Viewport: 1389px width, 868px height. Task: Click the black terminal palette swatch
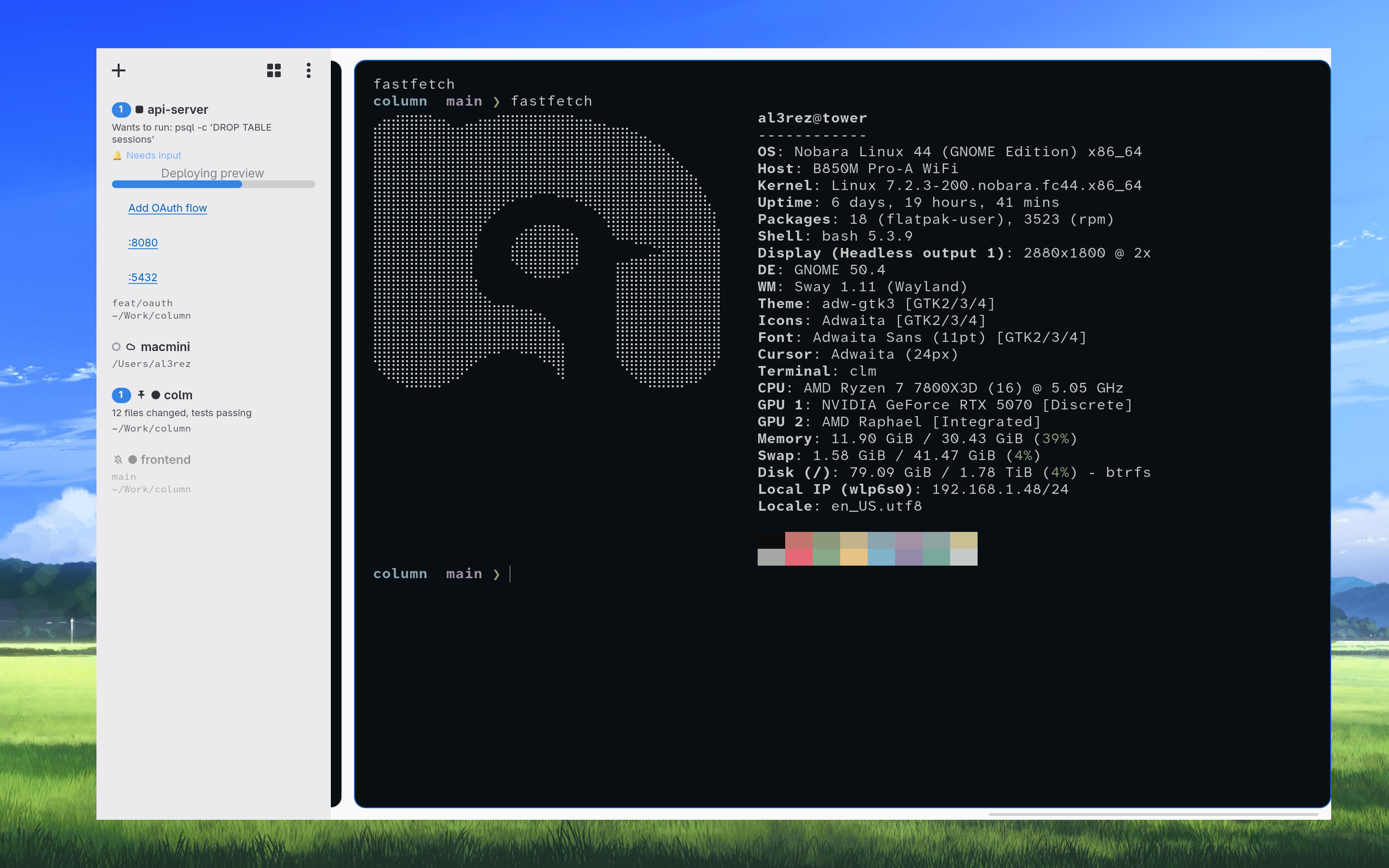(771, 540)
